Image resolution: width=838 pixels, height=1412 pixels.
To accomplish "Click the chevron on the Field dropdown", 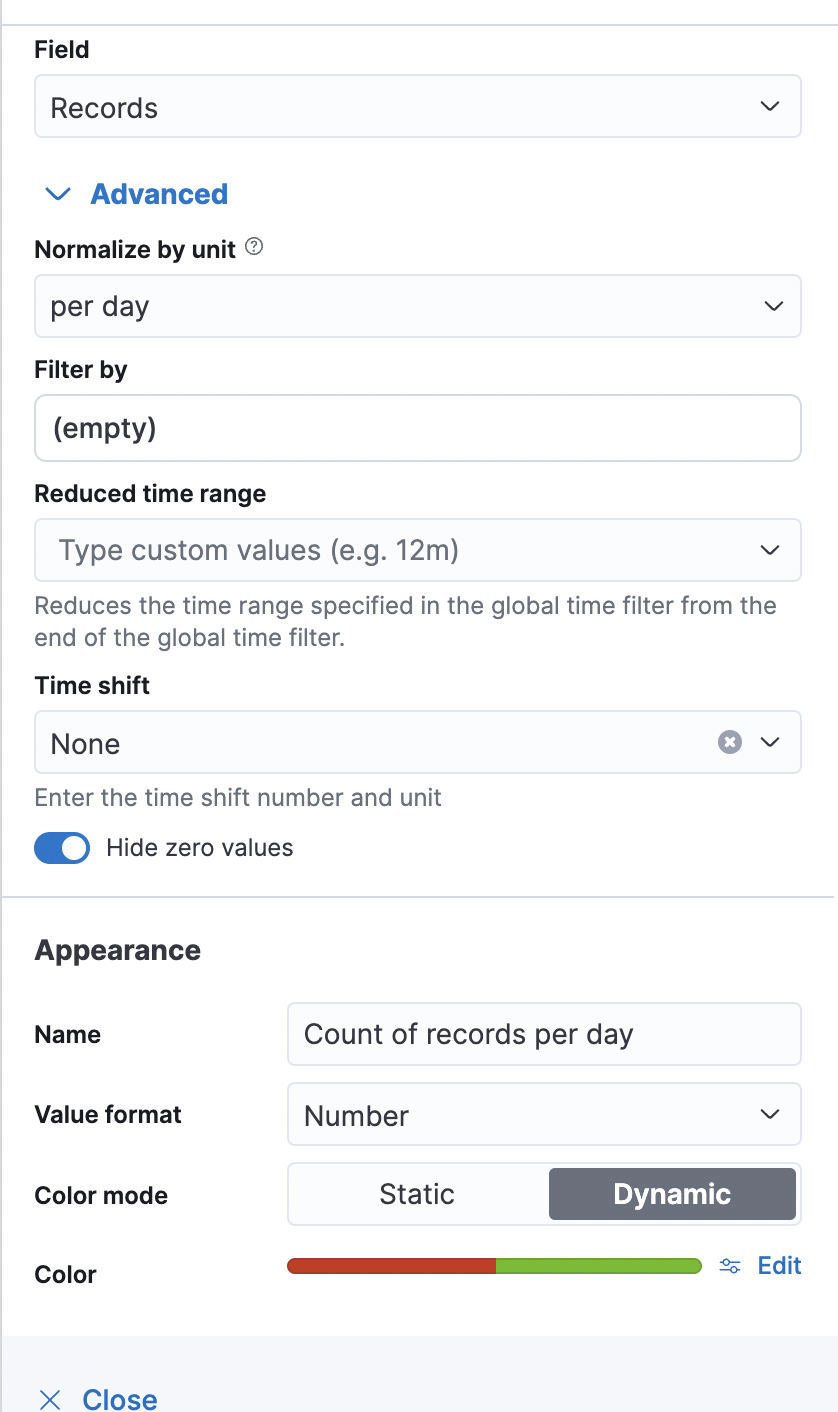I will tap(770, 105).
